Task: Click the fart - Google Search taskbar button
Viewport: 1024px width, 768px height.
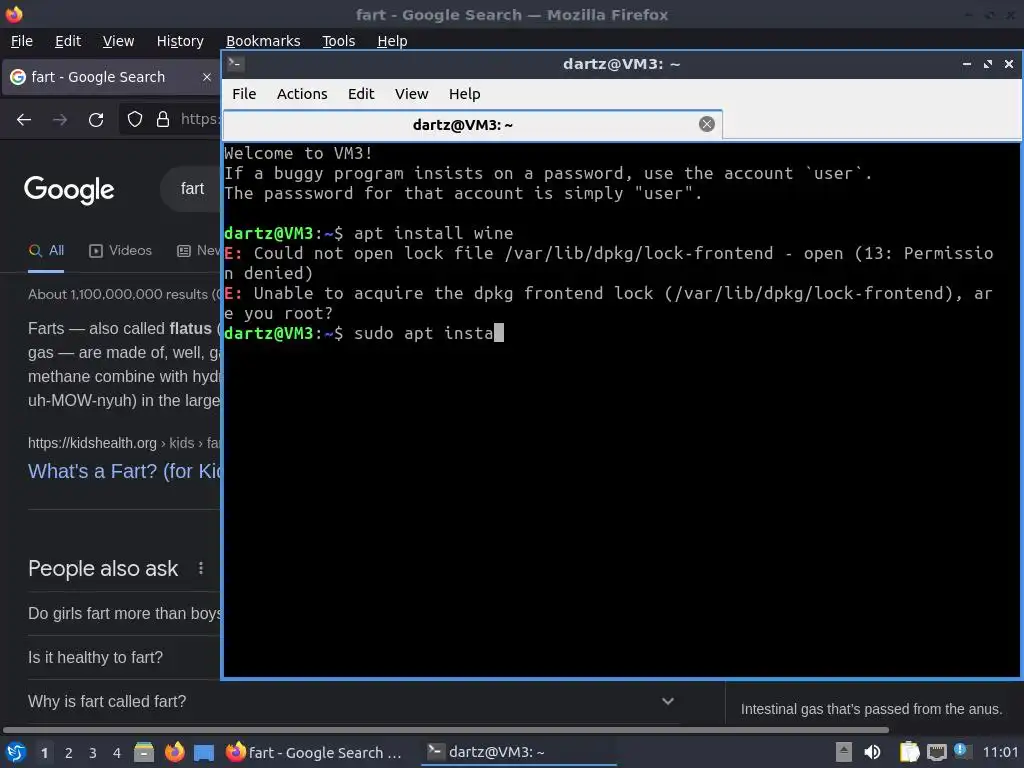Action: [x=314, y=752]
